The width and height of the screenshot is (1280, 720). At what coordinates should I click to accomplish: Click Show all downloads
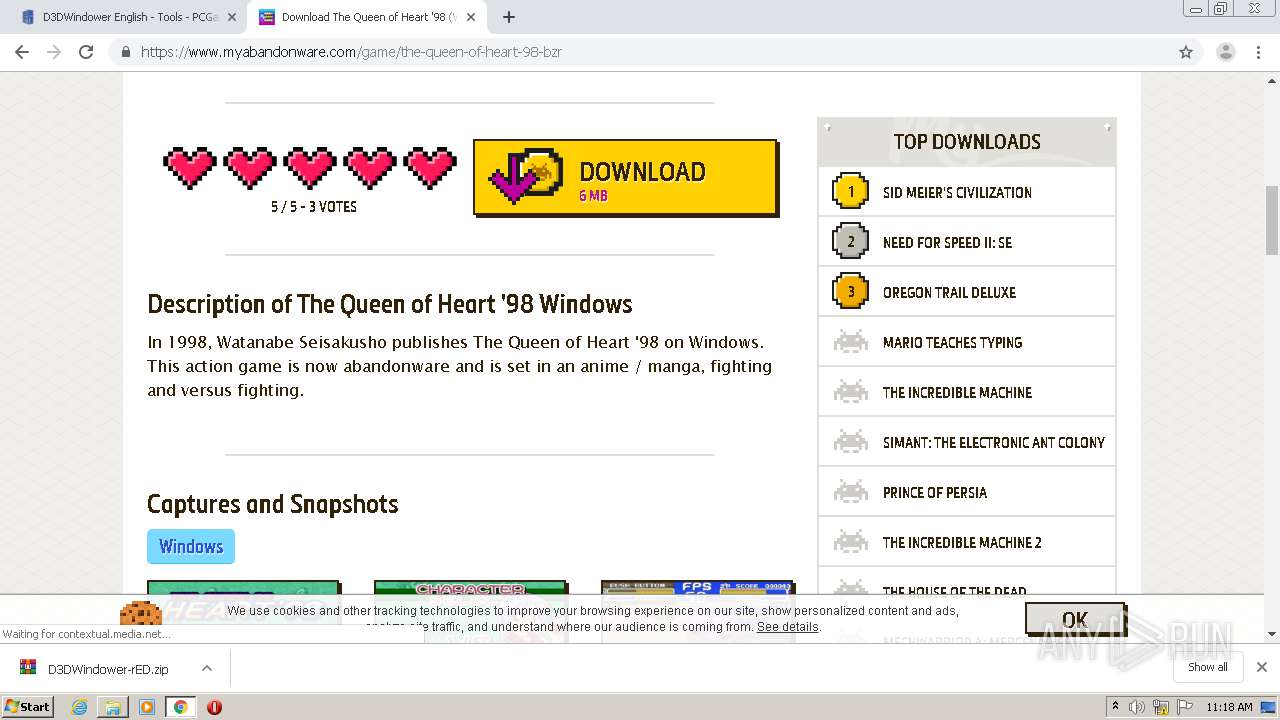[x=1208, y=667]
